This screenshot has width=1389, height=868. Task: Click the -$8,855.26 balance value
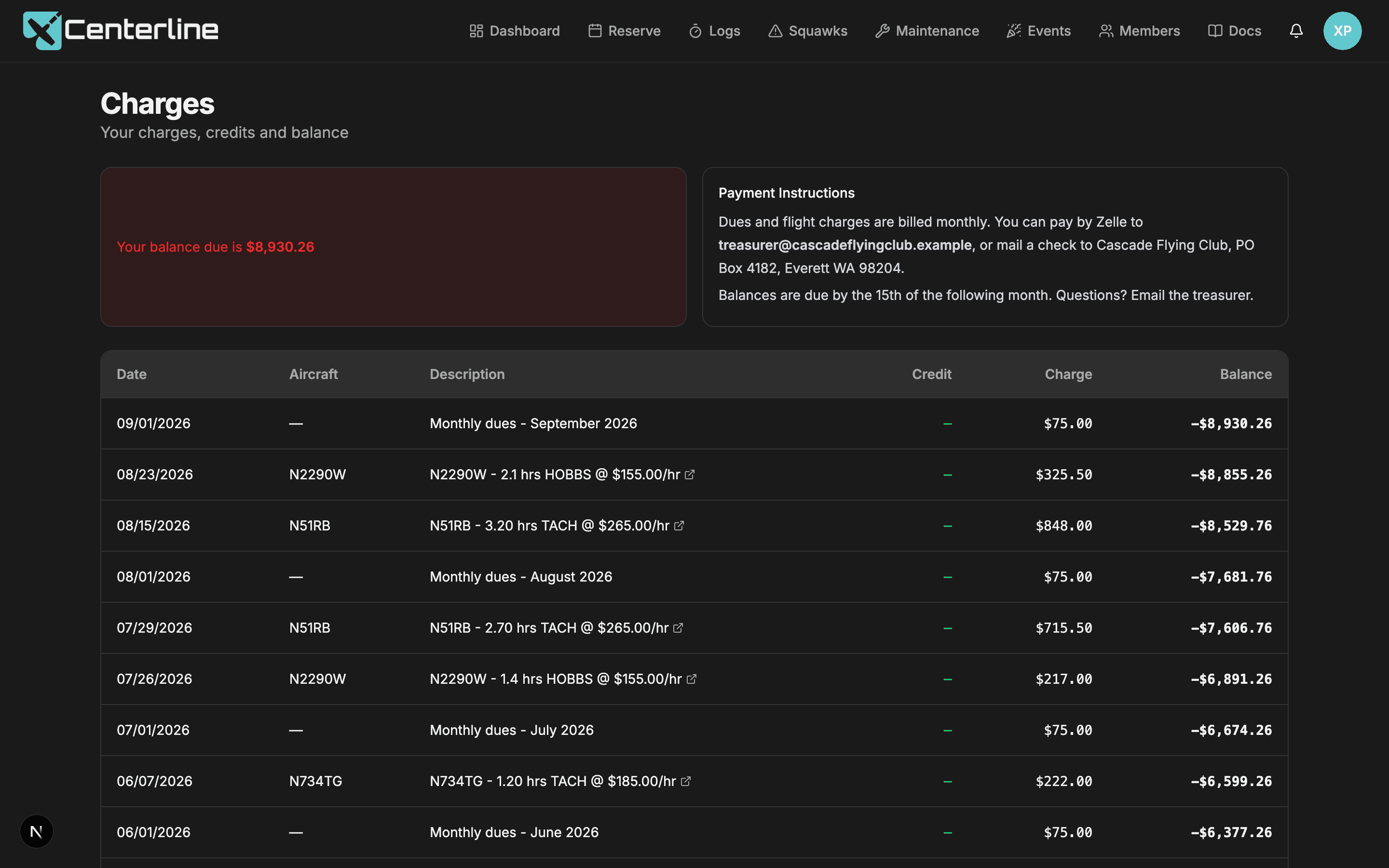pyautogui.click(x=1231, y=475)
